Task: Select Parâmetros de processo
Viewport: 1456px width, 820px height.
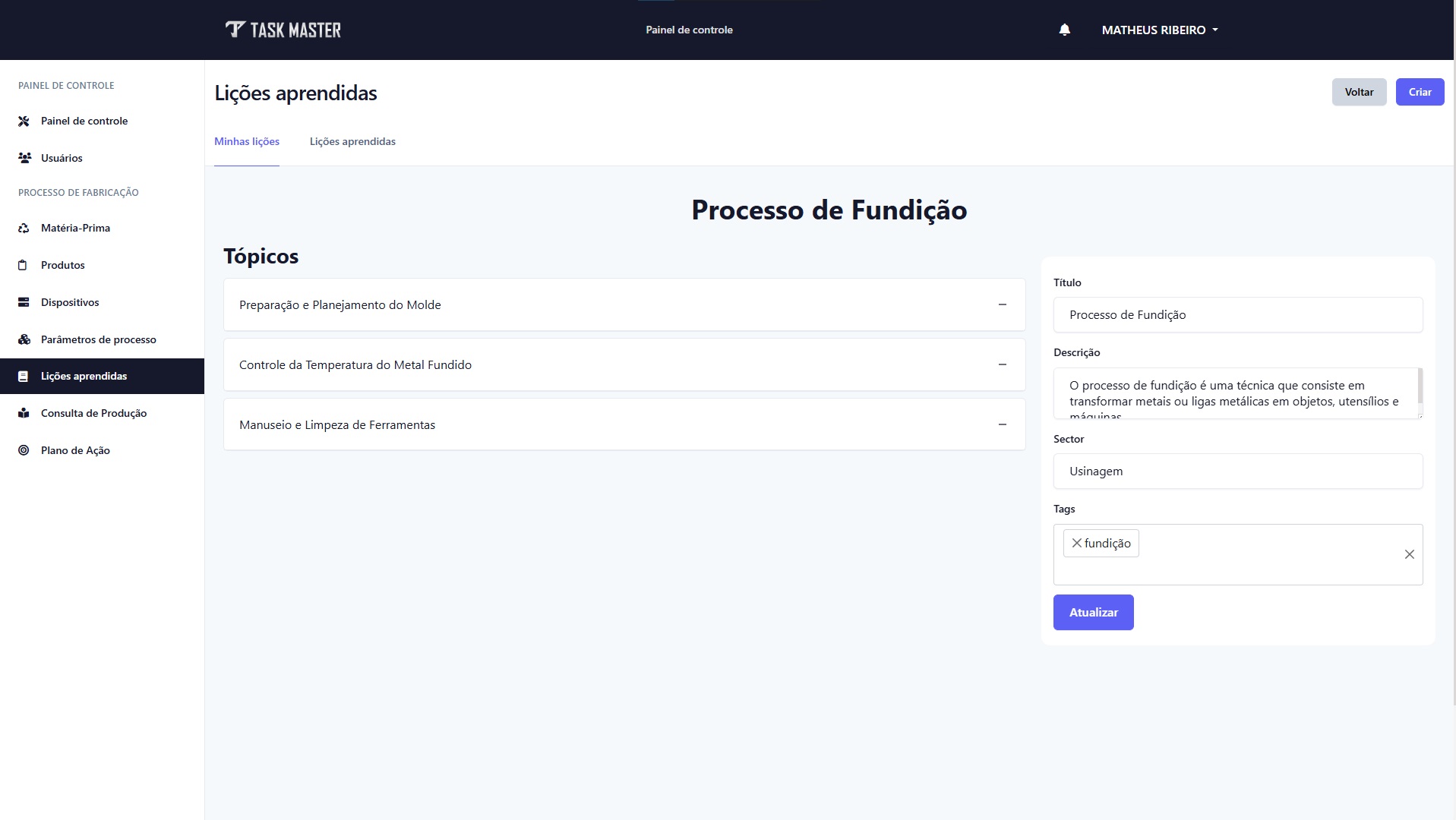Action: point(98,339)
